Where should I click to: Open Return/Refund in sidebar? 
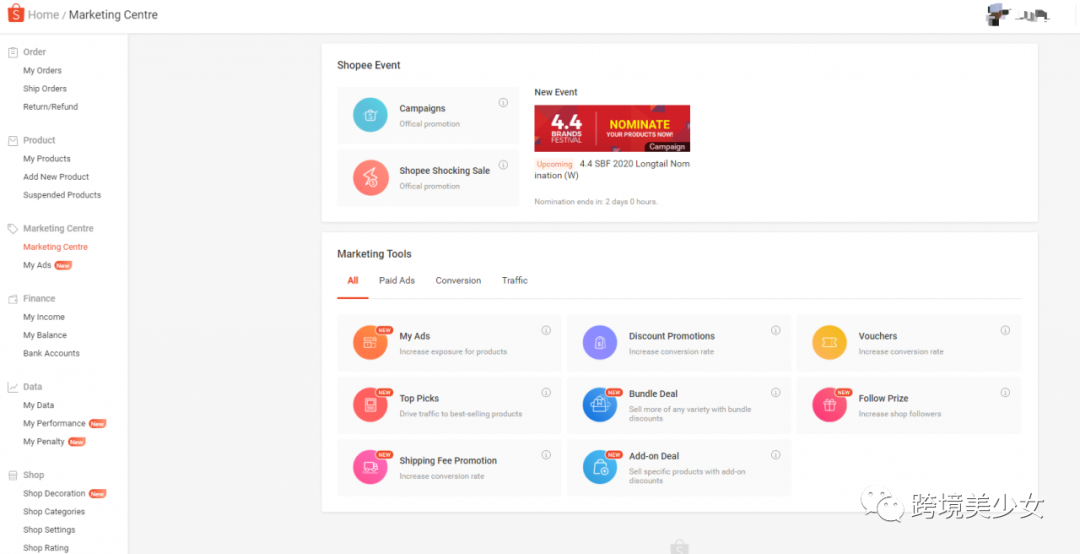pyautogui.click(x=50, y=107)
